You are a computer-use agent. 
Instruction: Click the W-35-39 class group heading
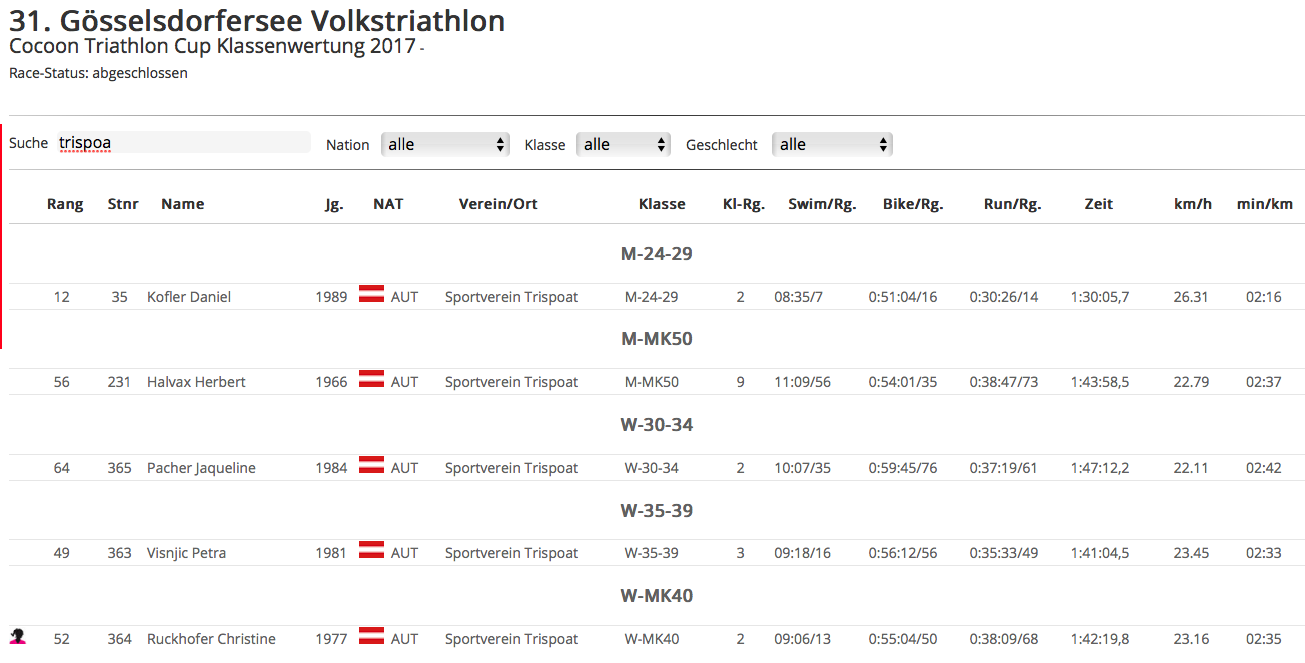[x=656, y=511]
